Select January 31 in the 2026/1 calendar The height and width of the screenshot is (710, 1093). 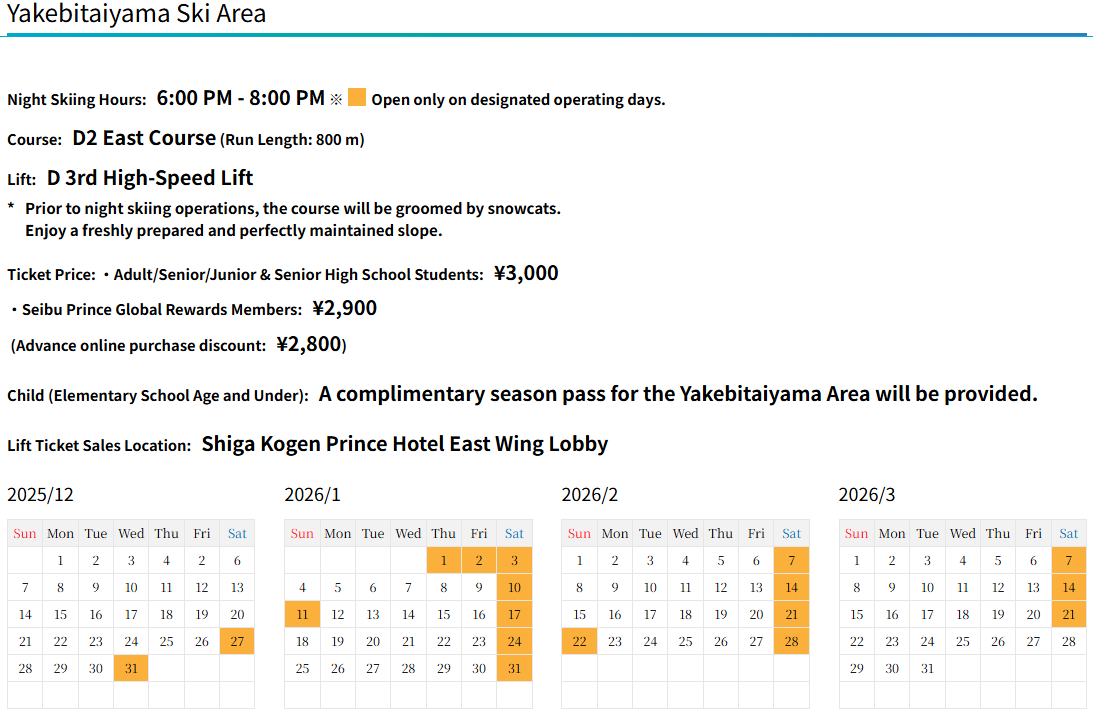[514, 668]
